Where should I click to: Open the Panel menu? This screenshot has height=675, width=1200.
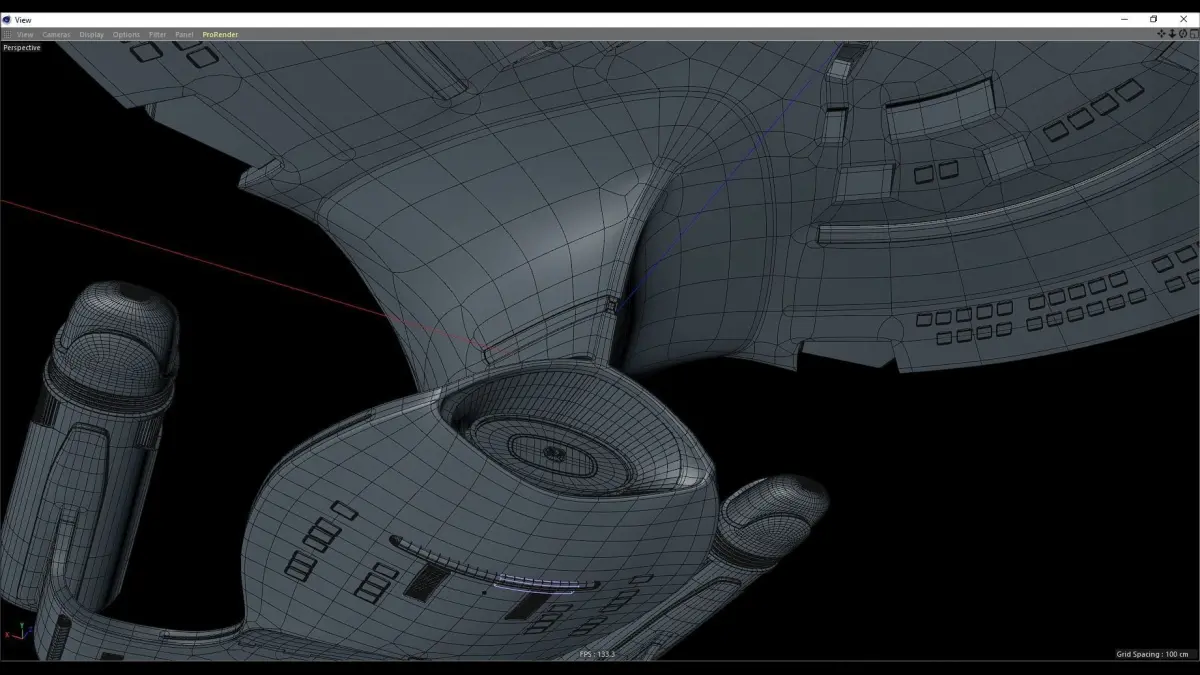coord(184,35)
